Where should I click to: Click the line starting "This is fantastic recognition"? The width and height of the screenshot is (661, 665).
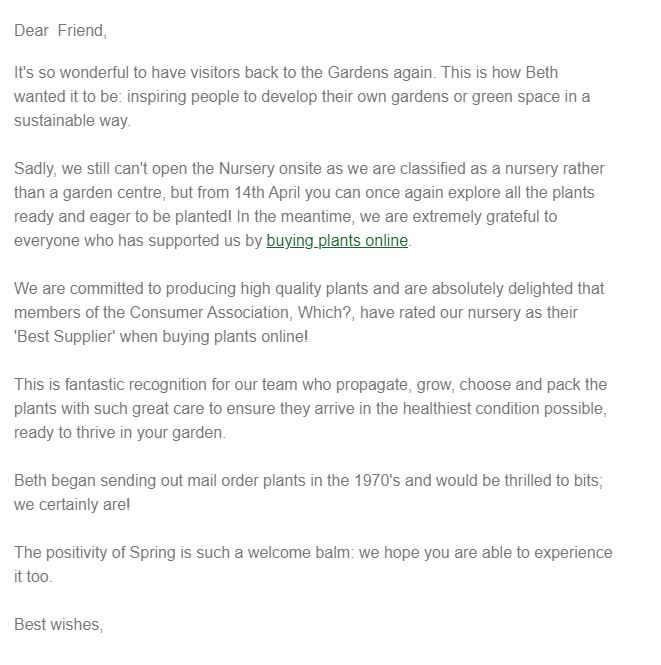click(310, 385)
